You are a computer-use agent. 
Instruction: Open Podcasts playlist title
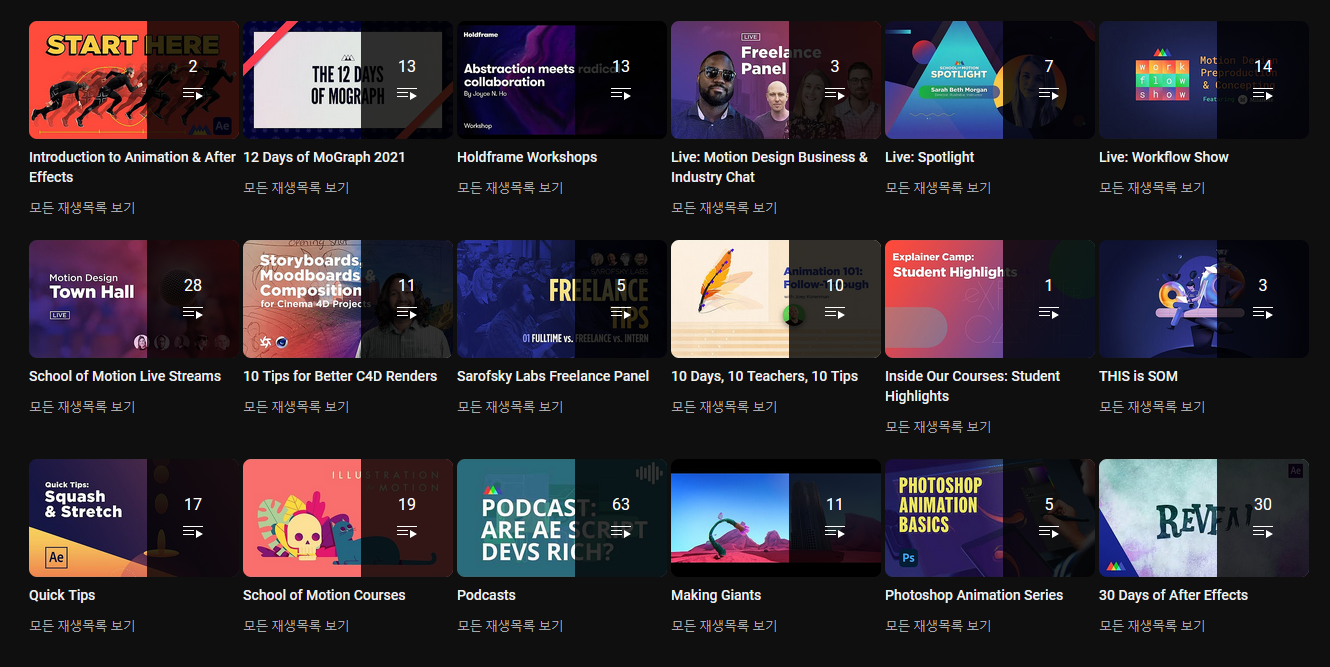(486, 595)
